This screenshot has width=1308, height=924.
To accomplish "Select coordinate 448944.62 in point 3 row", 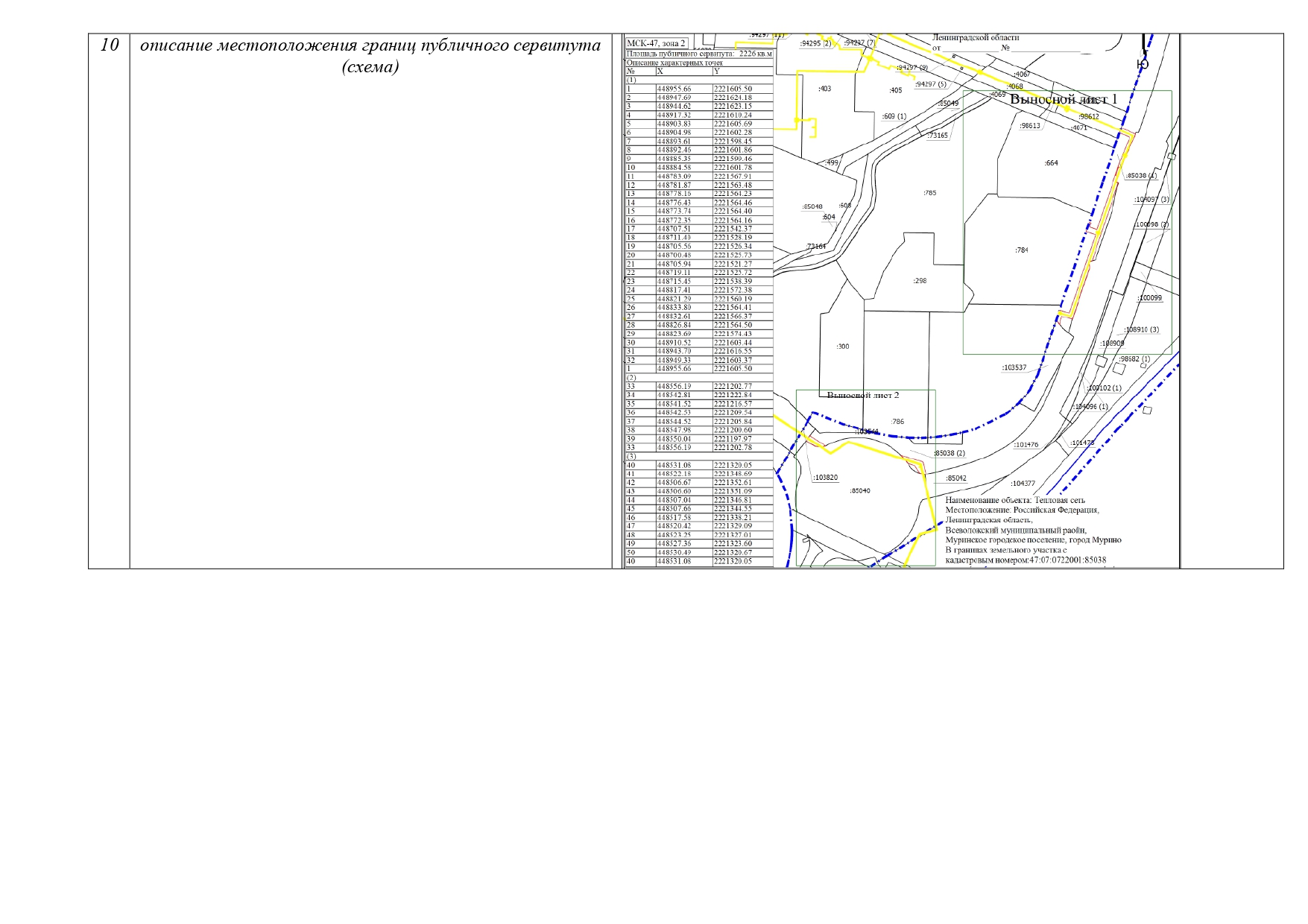I will (x=674, y=107).
